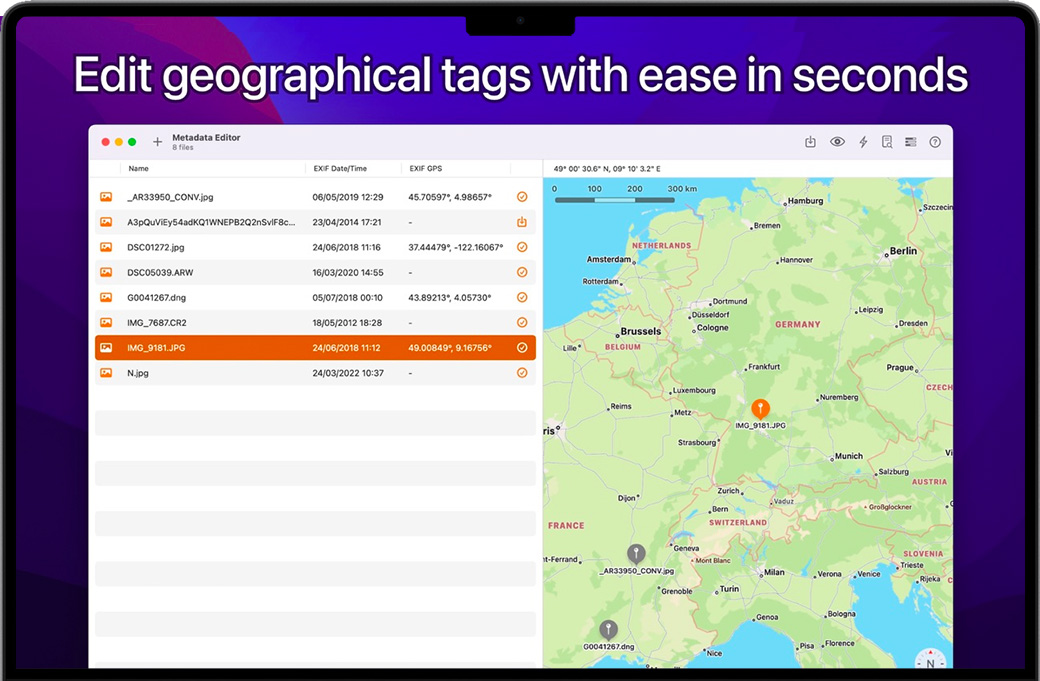Click the save/export icon in toolbar

tap(811, 142)
